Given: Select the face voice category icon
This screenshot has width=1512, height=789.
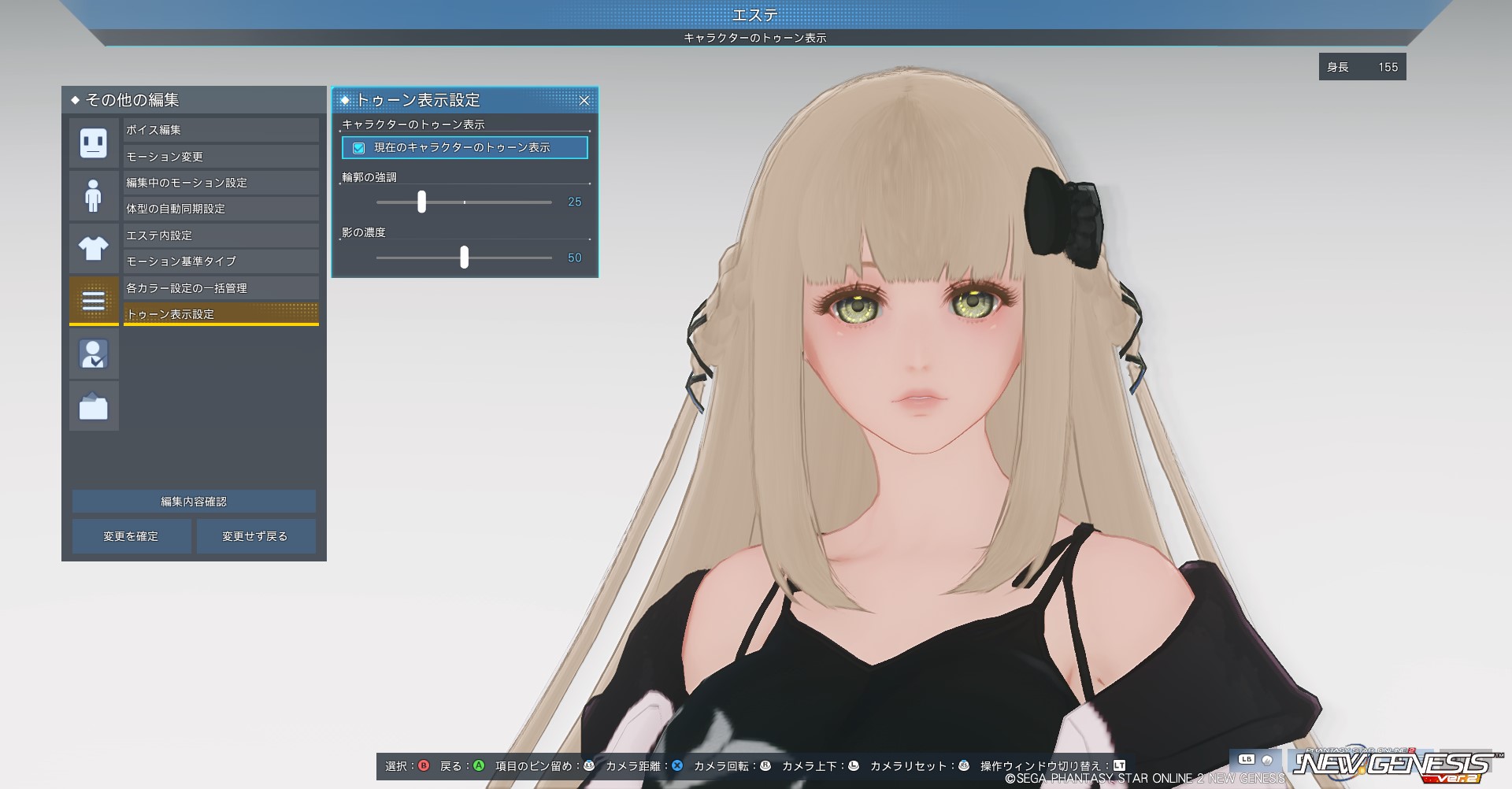Looking at the screenshot, I should coord(94,143).
